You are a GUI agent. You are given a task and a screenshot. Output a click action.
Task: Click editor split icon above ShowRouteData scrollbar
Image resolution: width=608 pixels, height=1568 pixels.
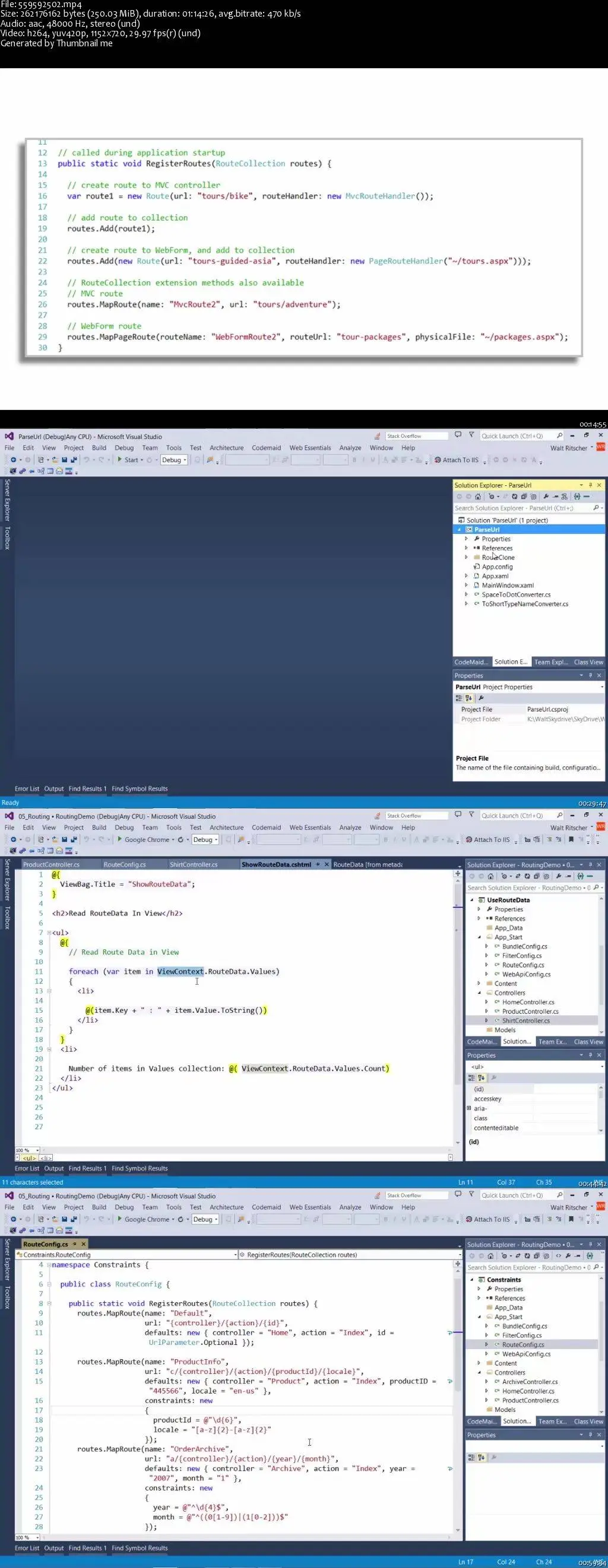(x=458, y=873)
